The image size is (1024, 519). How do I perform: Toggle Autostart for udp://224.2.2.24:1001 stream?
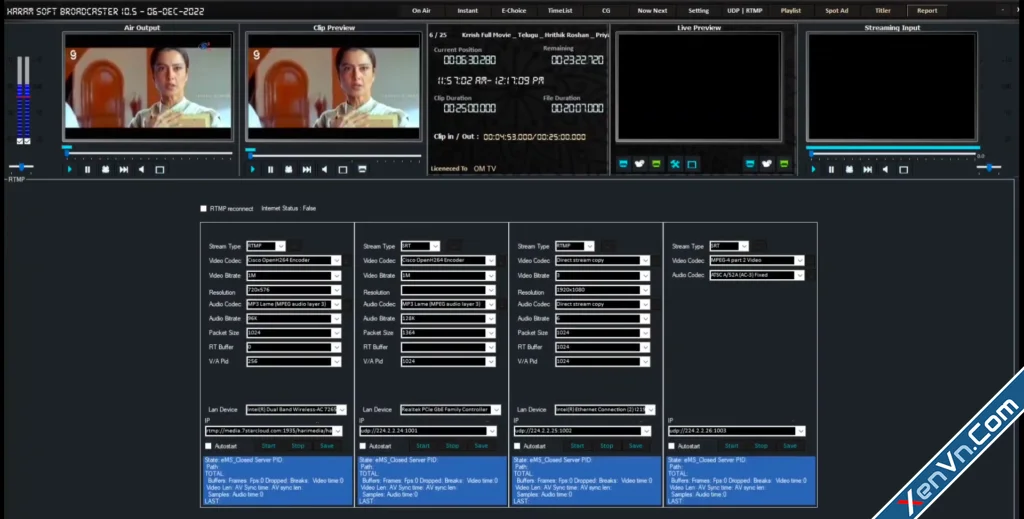click(362, 446)
